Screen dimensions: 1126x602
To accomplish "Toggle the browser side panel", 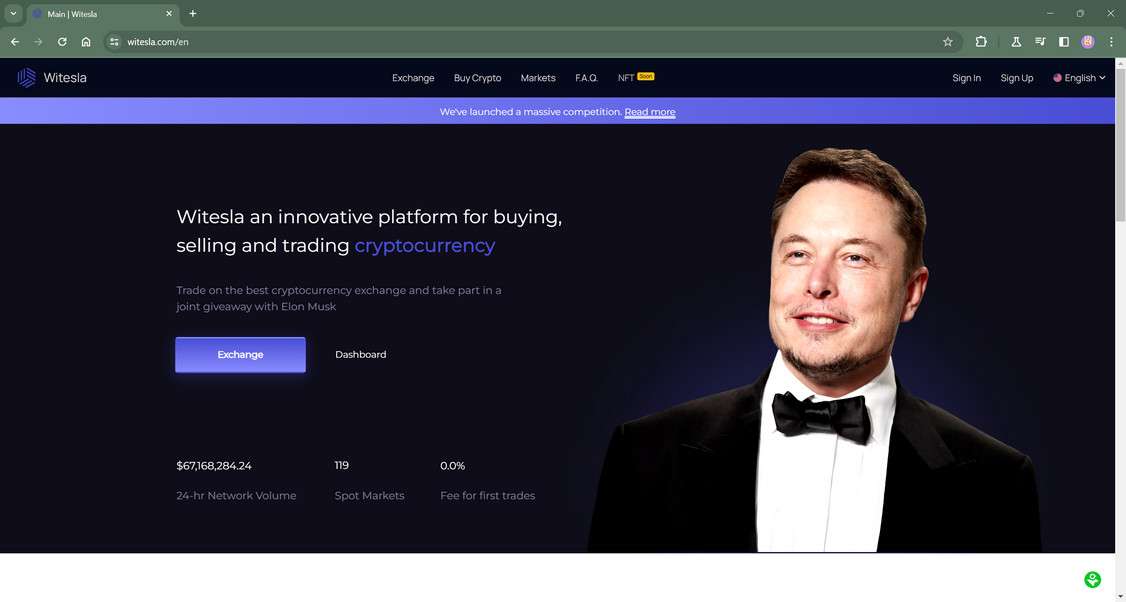I will click(1064, 42).
